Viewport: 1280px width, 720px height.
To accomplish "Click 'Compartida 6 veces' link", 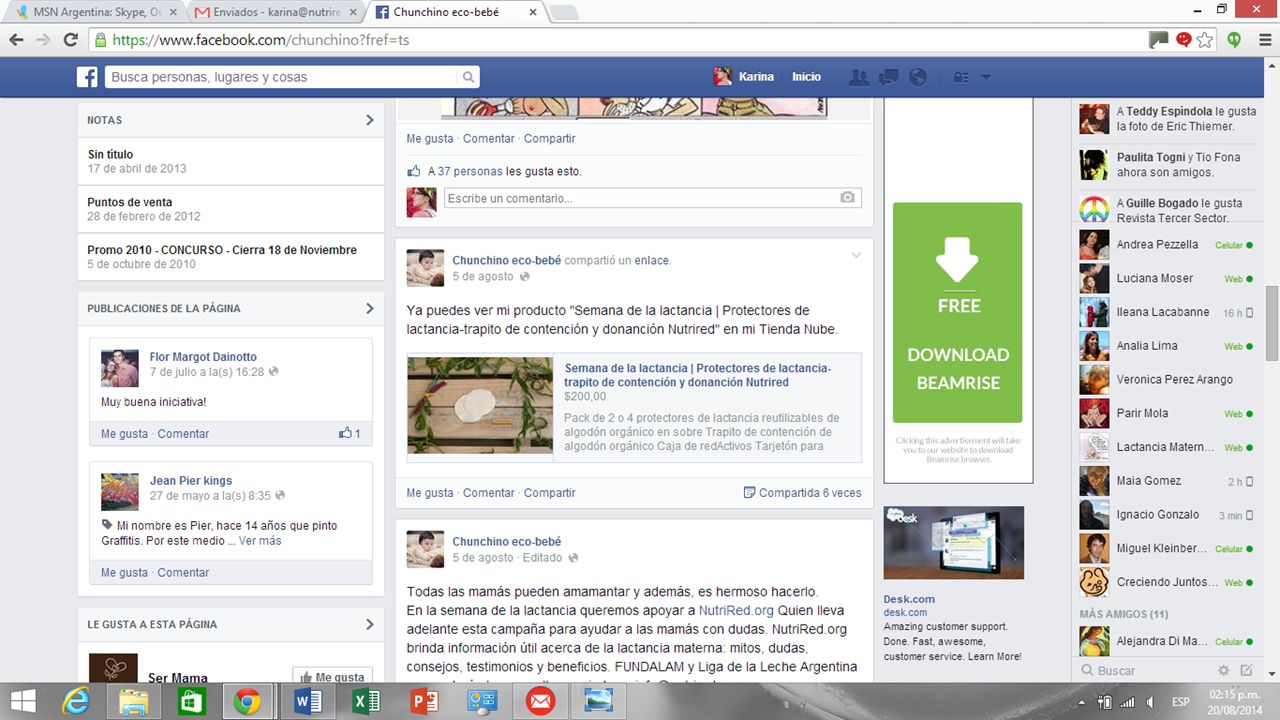I will pos(802,492).
